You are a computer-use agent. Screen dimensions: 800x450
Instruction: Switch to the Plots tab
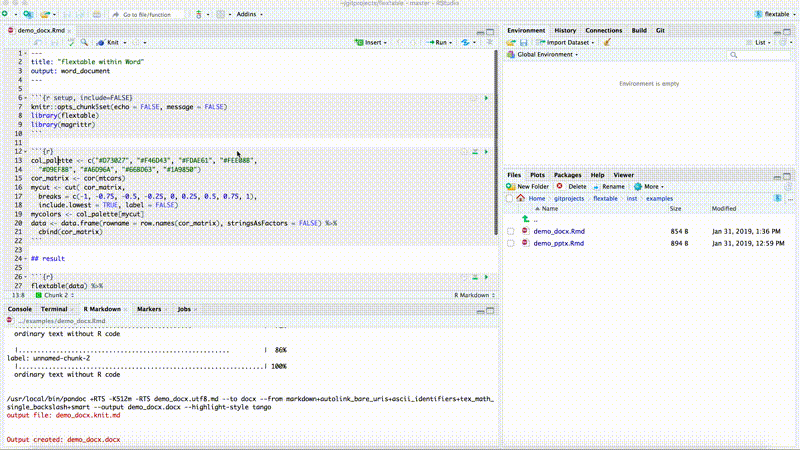click(x=537, y=175)
